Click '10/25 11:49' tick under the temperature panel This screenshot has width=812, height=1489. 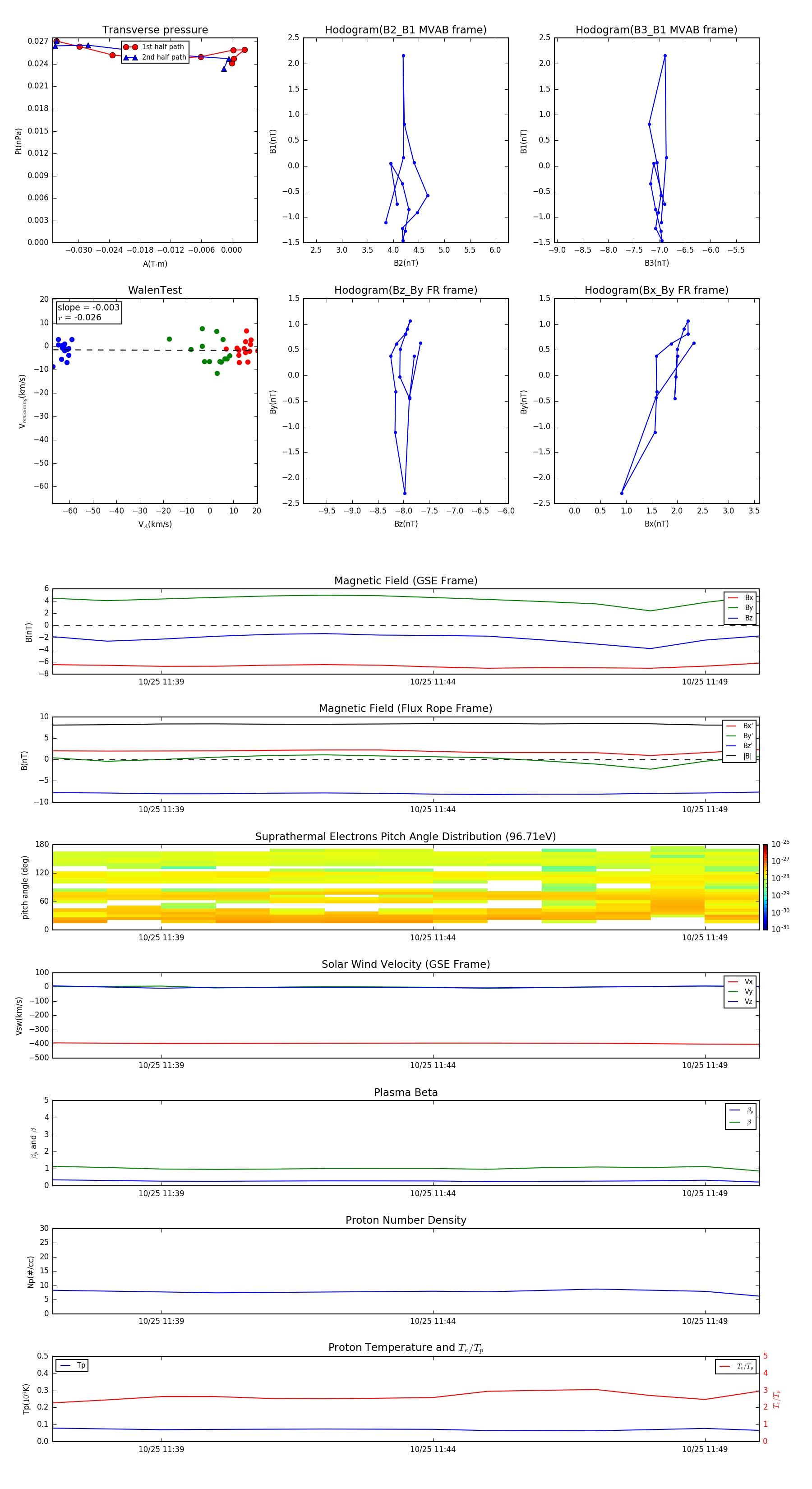pyautogui.click(x=705, y=1450)
